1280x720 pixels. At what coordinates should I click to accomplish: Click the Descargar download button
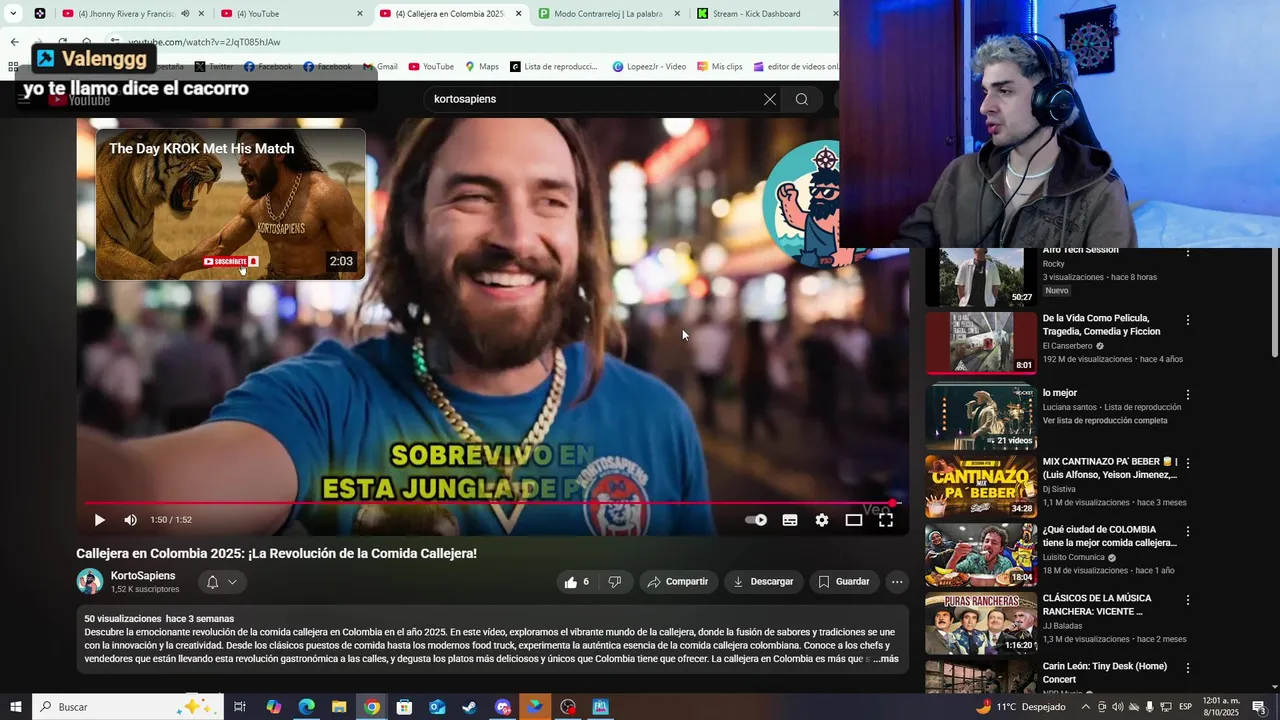(x=763, y=582)
